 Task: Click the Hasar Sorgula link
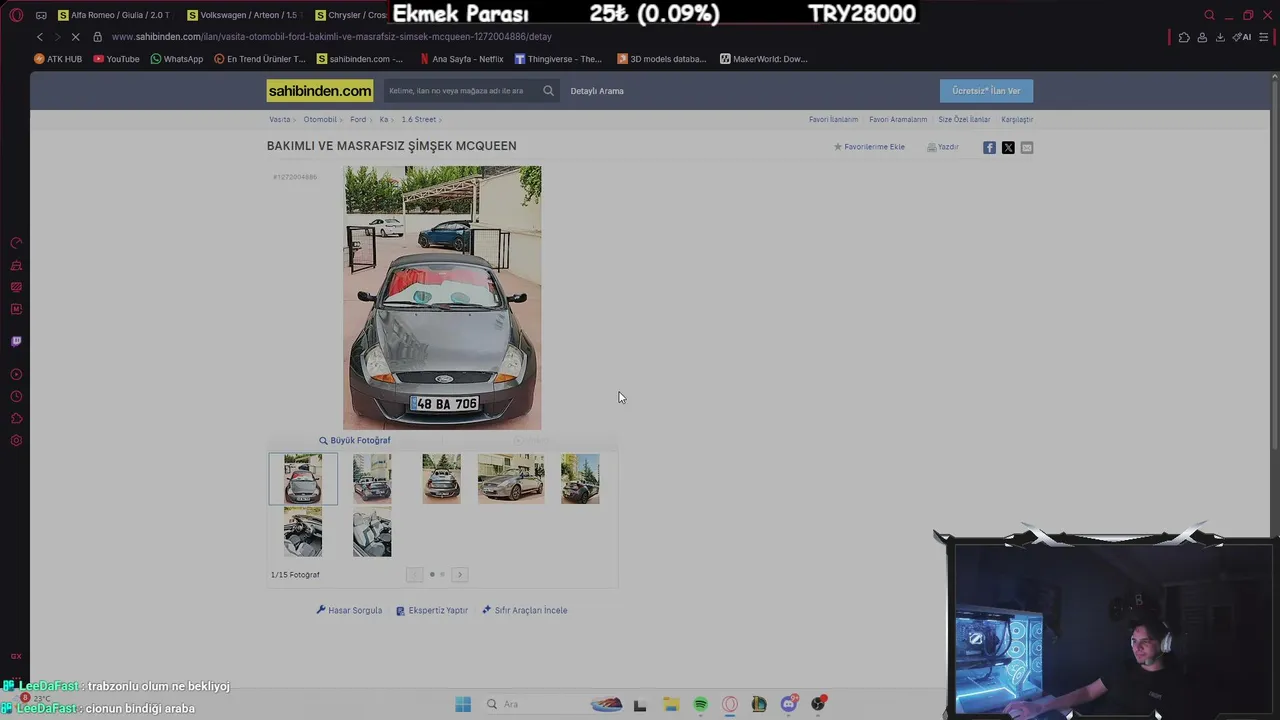[349, 610]
